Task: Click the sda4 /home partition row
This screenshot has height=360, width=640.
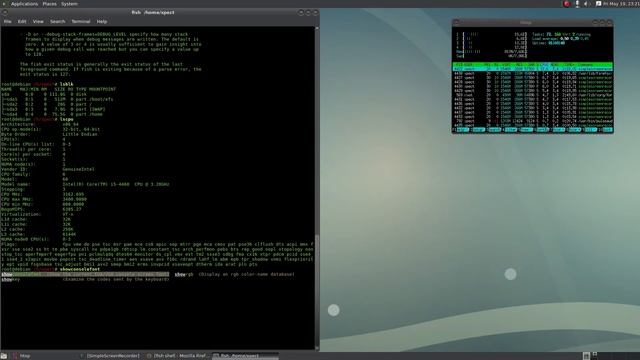Action: [x=52, y=114]
